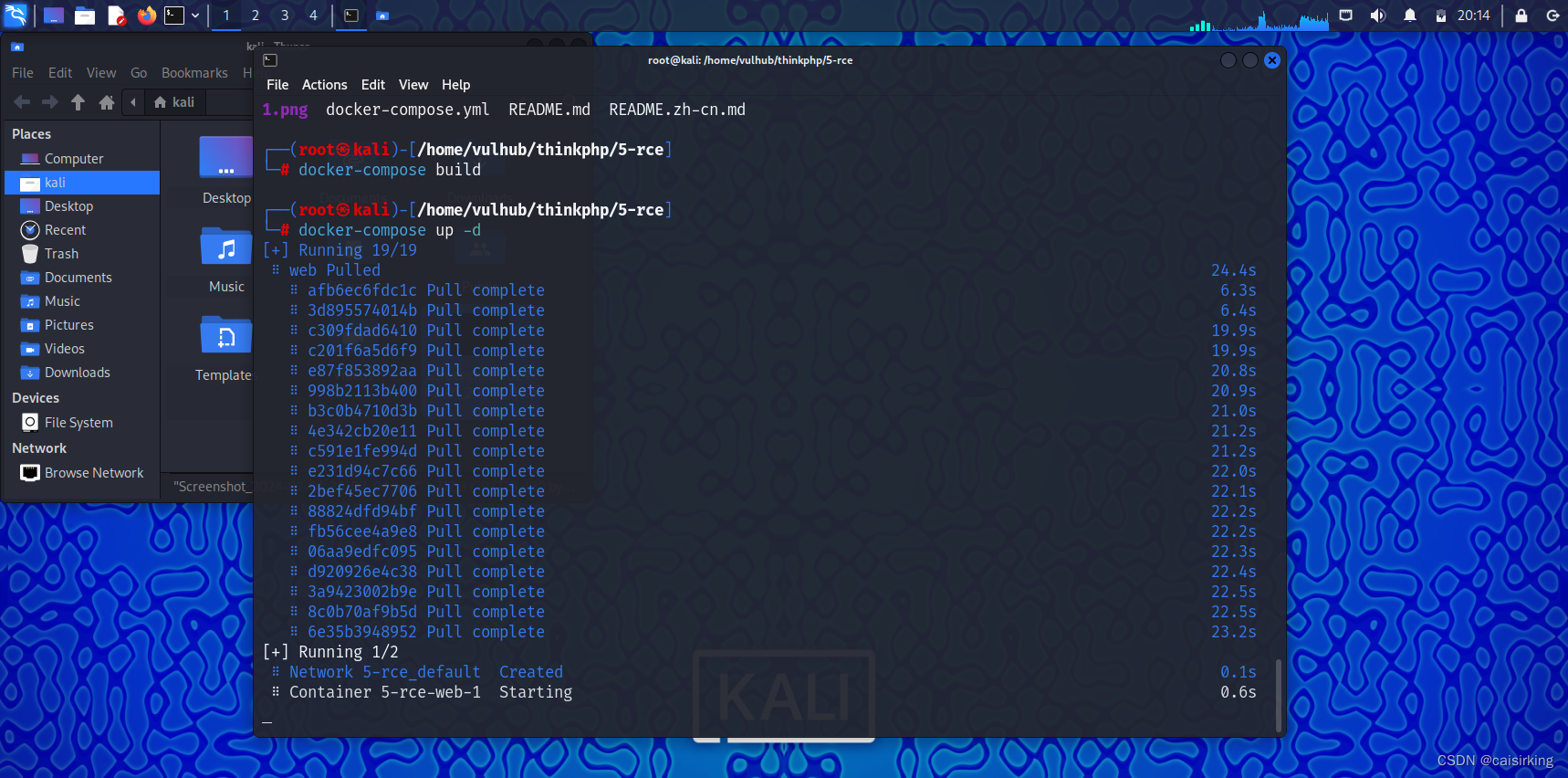Click docker-compose.yml text in terminal
Screen dimensions: 1568x778
pos(408,110)
